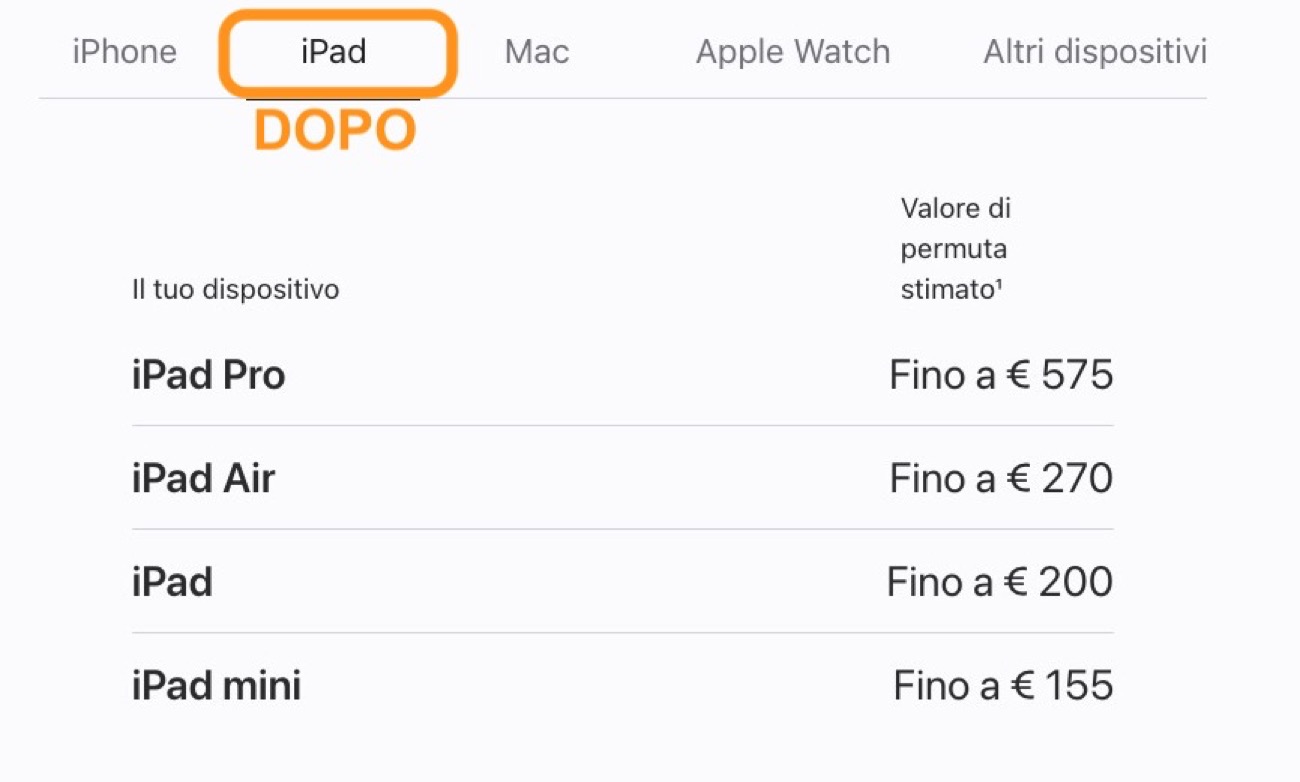The image size is (1300, 782).
Task: Switch to the iPhone tab
Action: pyautogui.click(x=124, y=52)
